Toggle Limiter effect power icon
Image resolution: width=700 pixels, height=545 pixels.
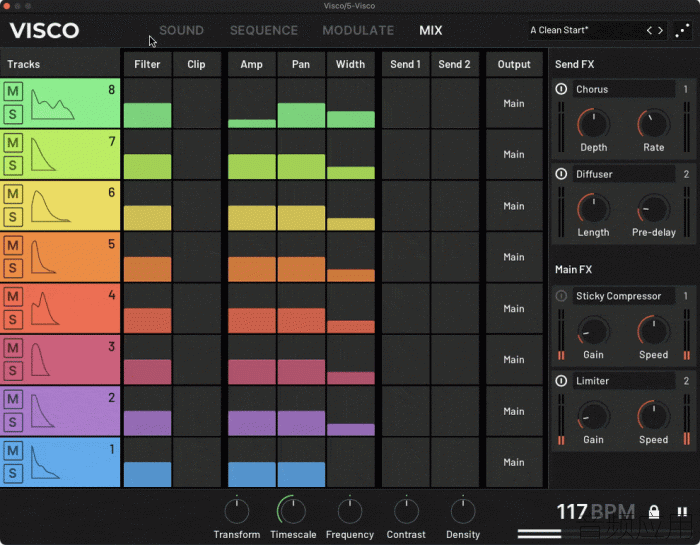click(x=561, y=380)
